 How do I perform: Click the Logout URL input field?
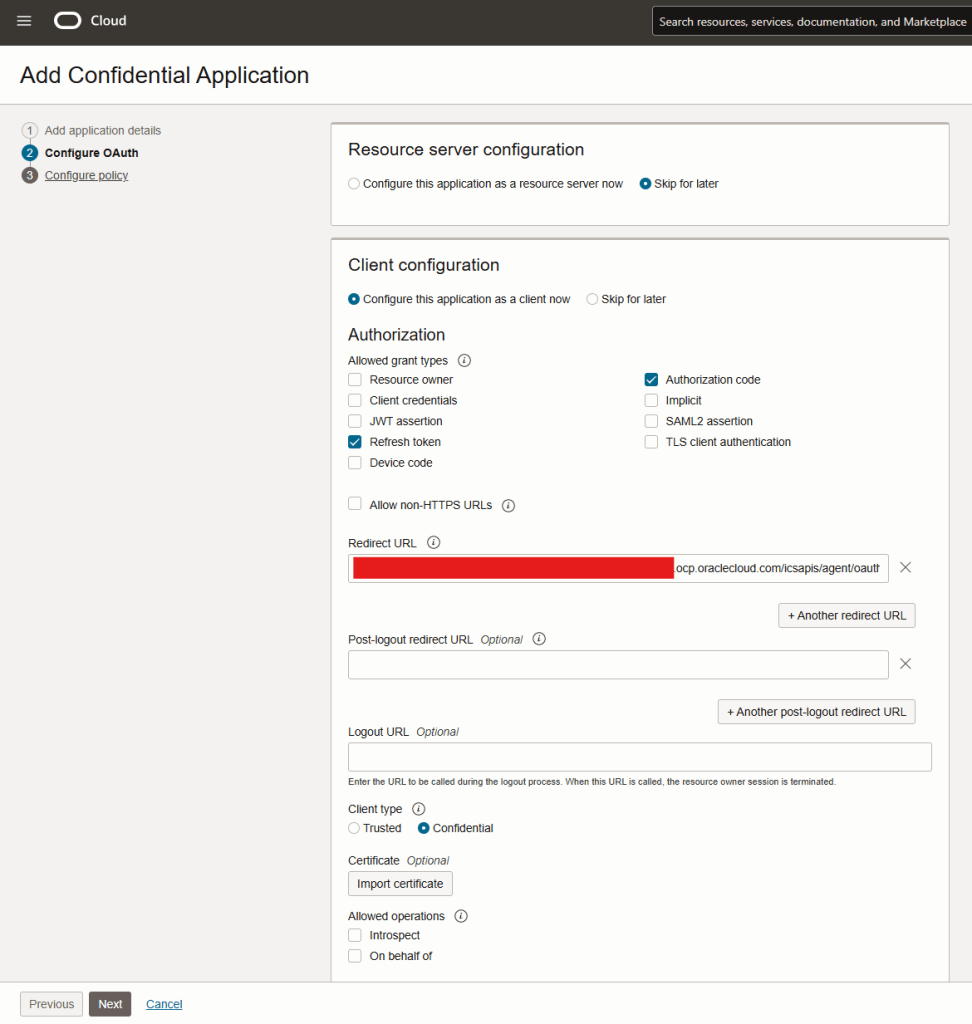pos(639,757)
